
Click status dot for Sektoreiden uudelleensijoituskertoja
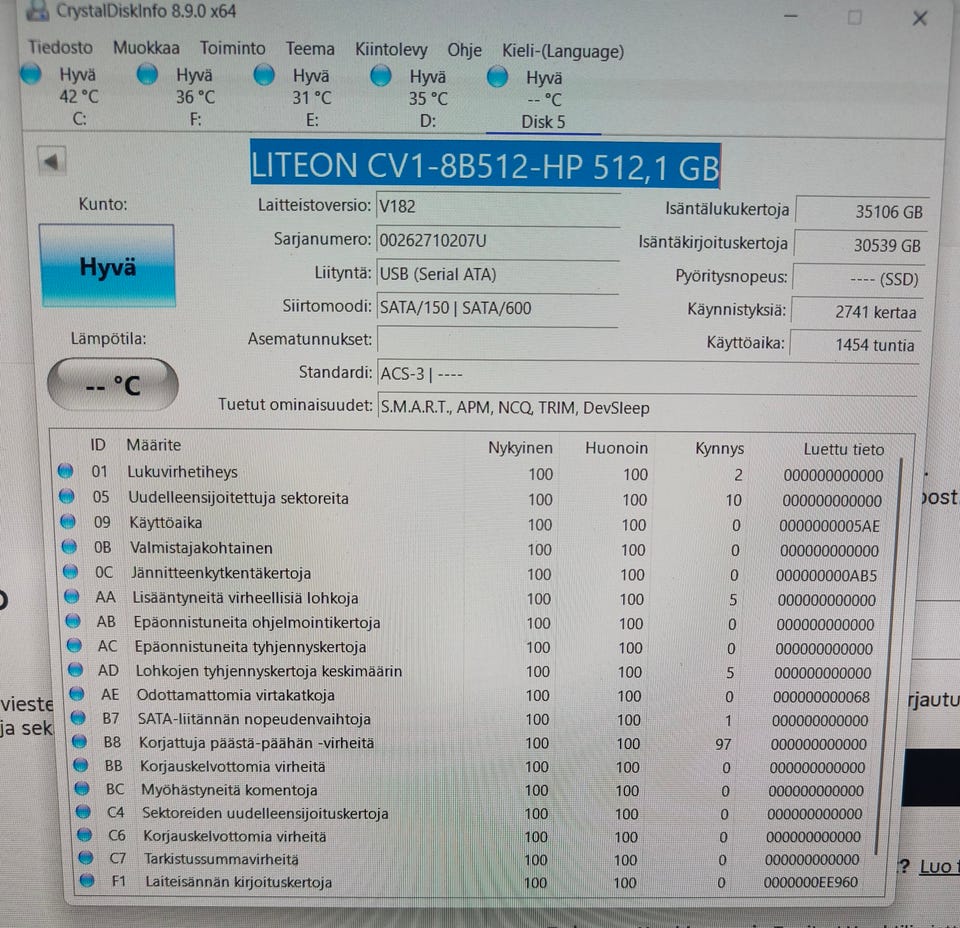tap(83, 812)
